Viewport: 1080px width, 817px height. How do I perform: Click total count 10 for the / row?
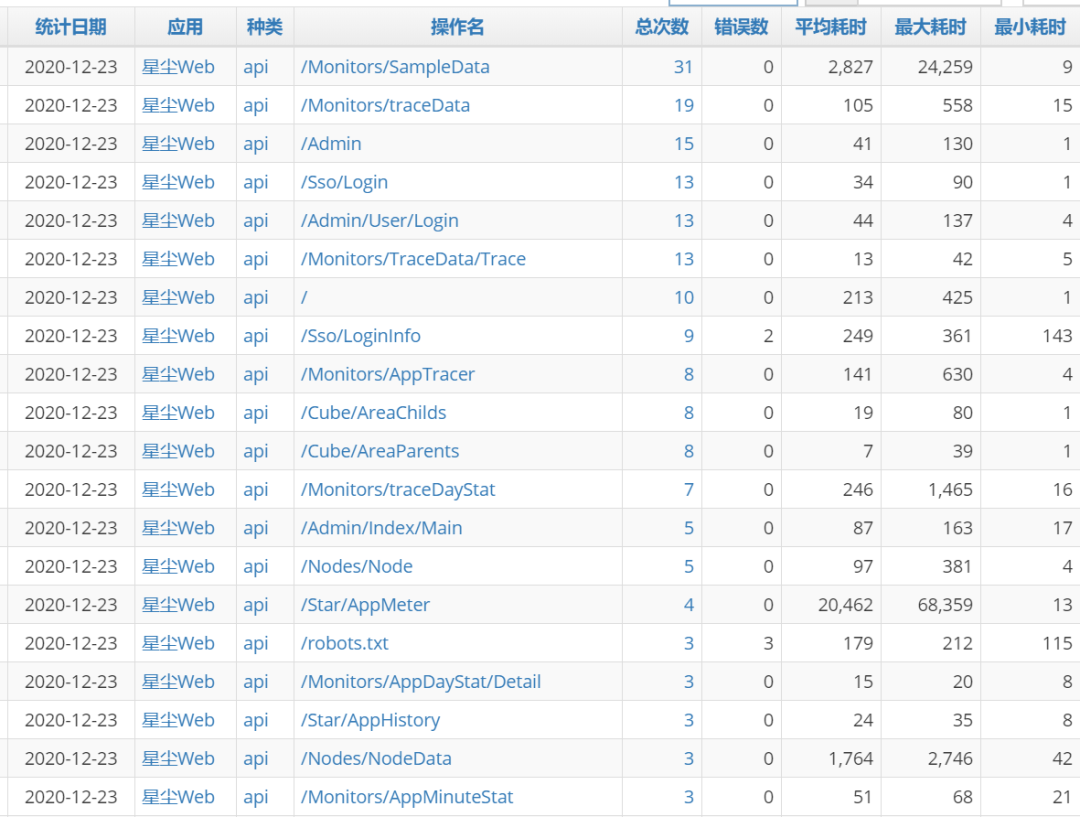[x=683, y=298]
